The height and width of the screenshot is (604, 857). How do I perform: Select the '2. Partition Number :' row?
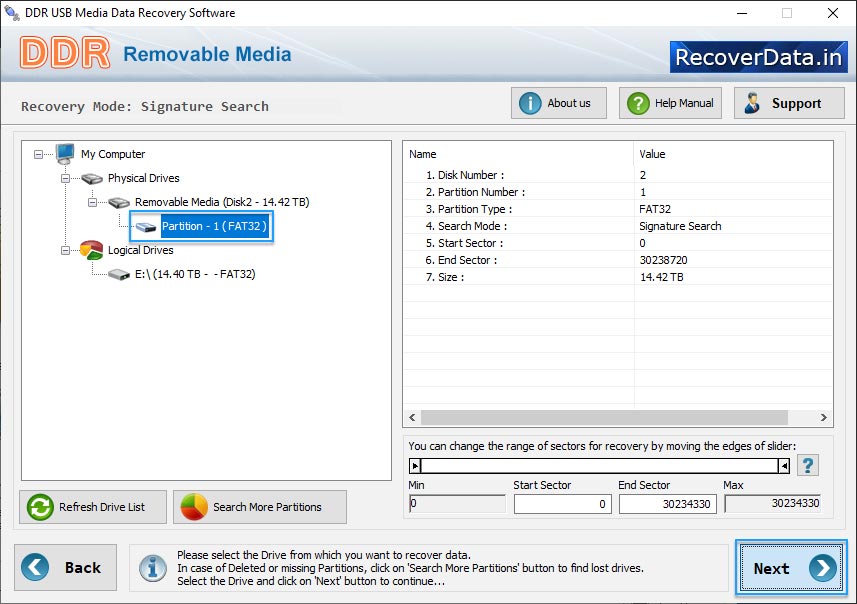618,192
